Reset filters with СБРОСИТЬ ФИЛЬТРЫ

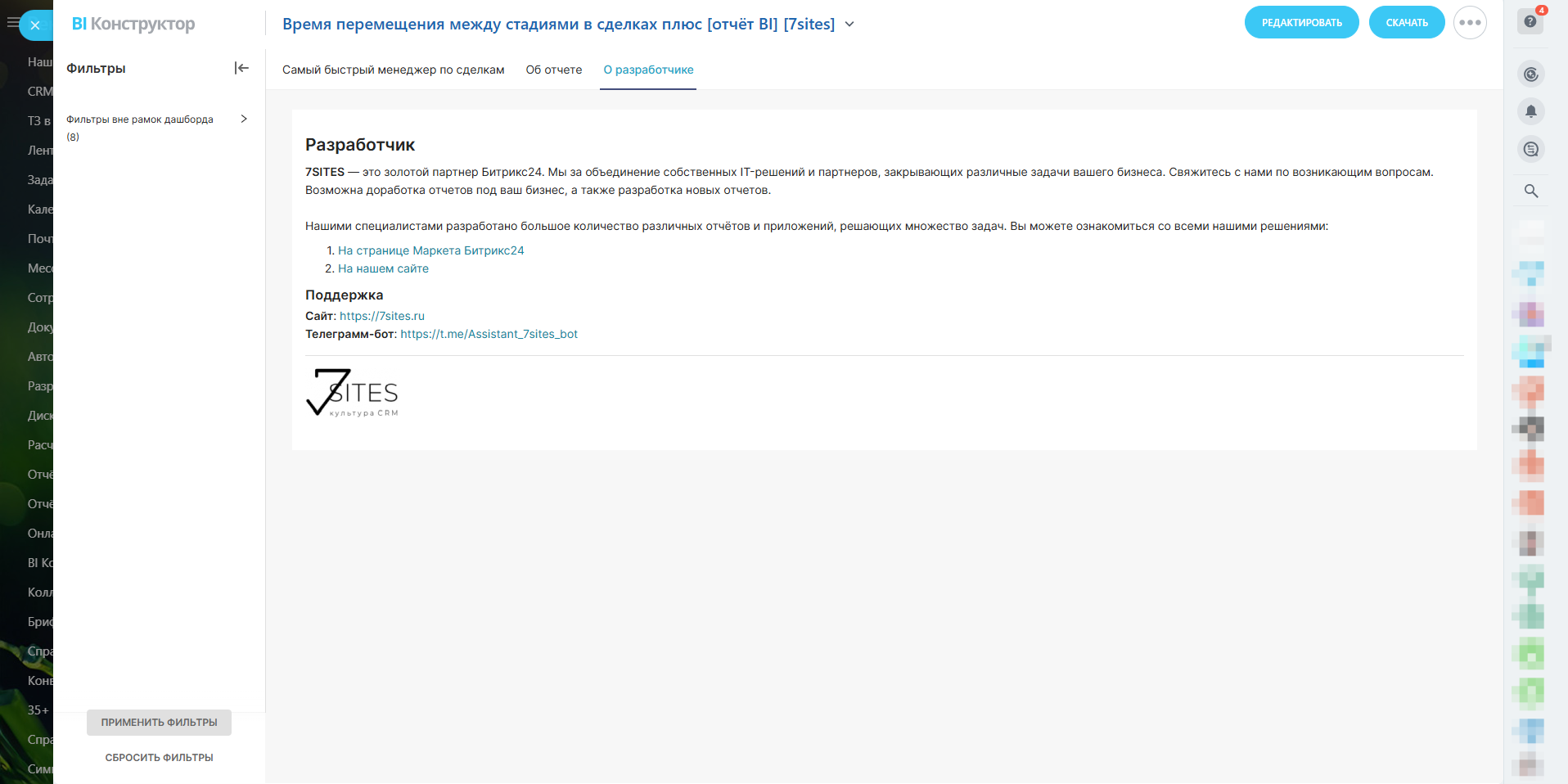coord(159,758)
